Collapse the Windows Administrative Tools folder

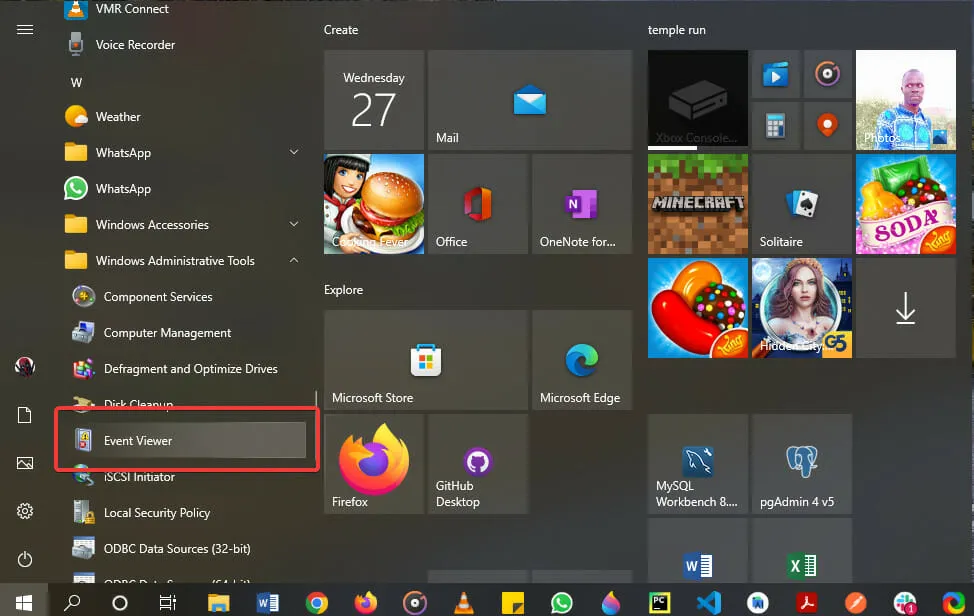tap(294, 261)
